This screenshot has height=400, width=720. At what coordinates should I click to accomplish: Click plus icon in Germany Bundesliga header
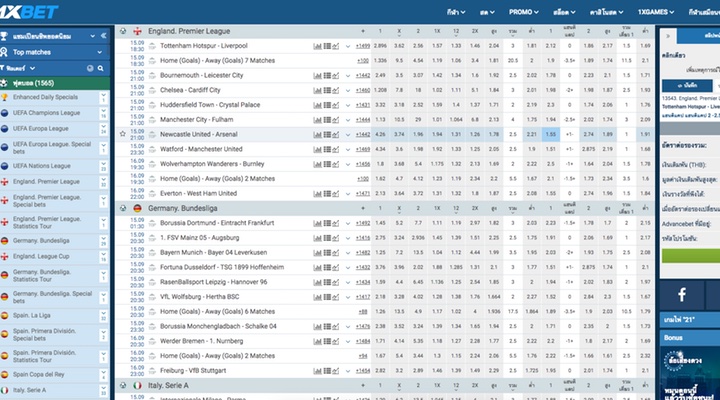click(363, 208)
